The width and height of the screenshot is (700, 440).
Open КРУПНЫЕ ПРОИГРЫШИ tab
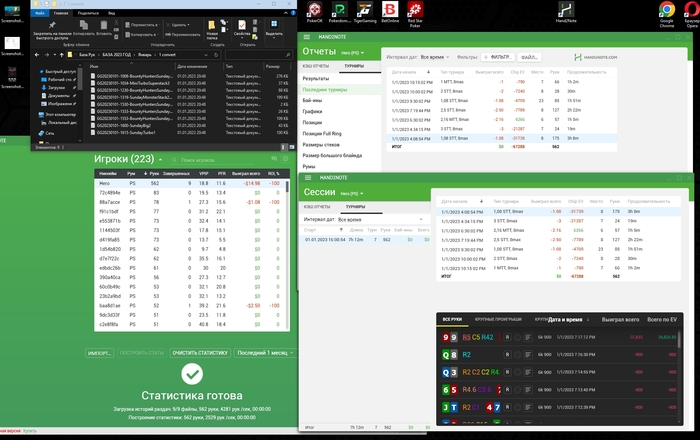[x=498, y=320]
